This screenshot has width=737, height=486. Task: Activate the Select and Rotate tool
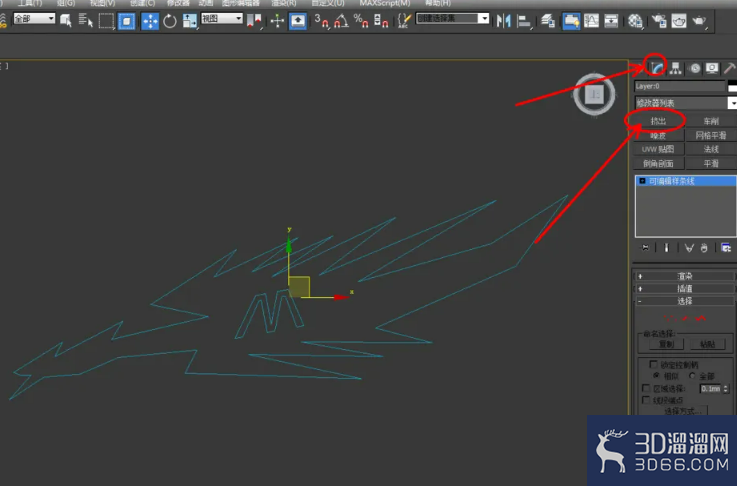(x=170, y=21)
